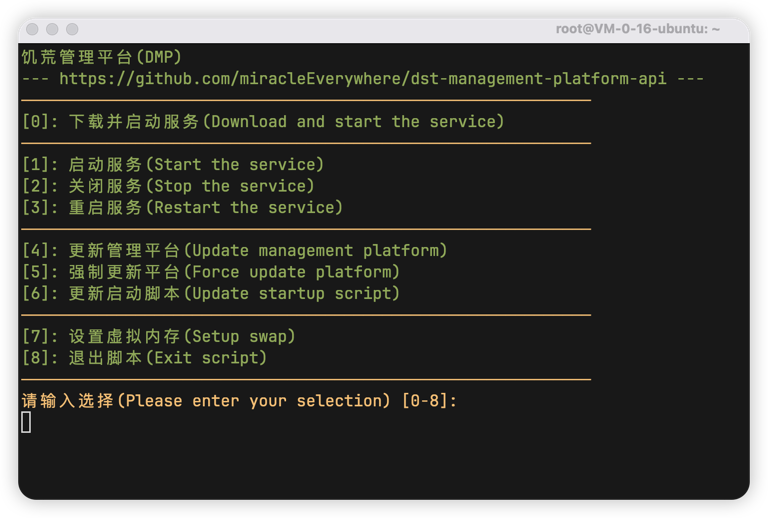Pick option [6] Update startup script
This screenshot has width=768, height=518.
tap(210, 294)
